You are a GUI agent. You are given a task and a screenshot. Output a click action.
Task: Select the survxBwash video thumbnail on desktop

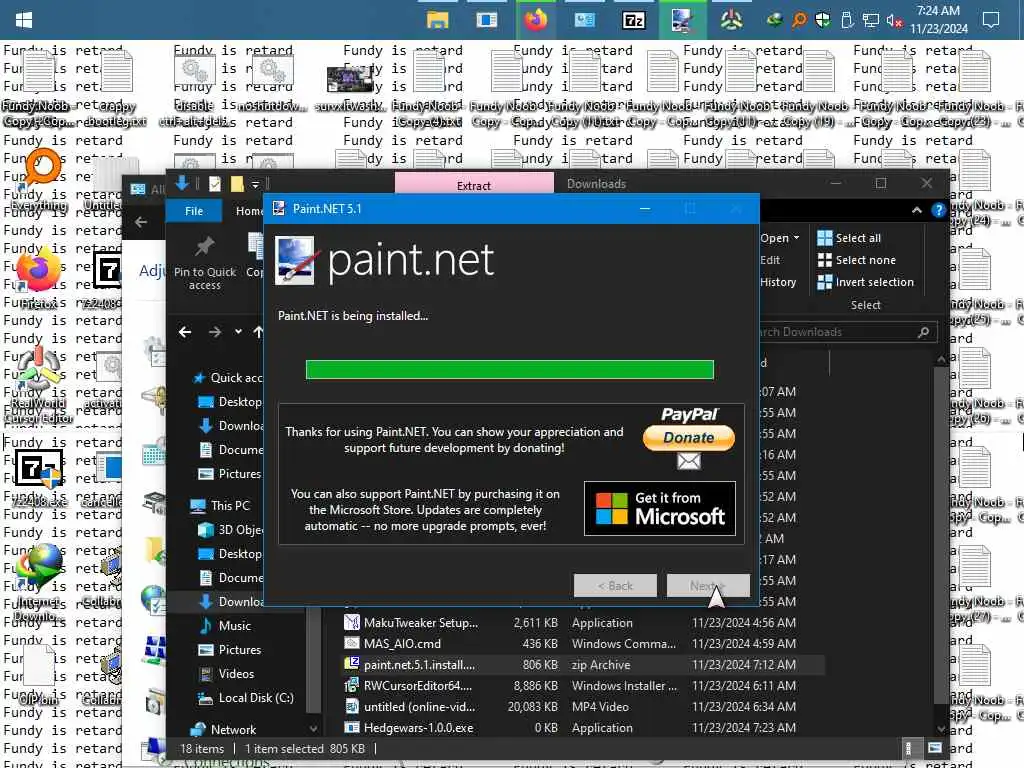tap(351, 86)
